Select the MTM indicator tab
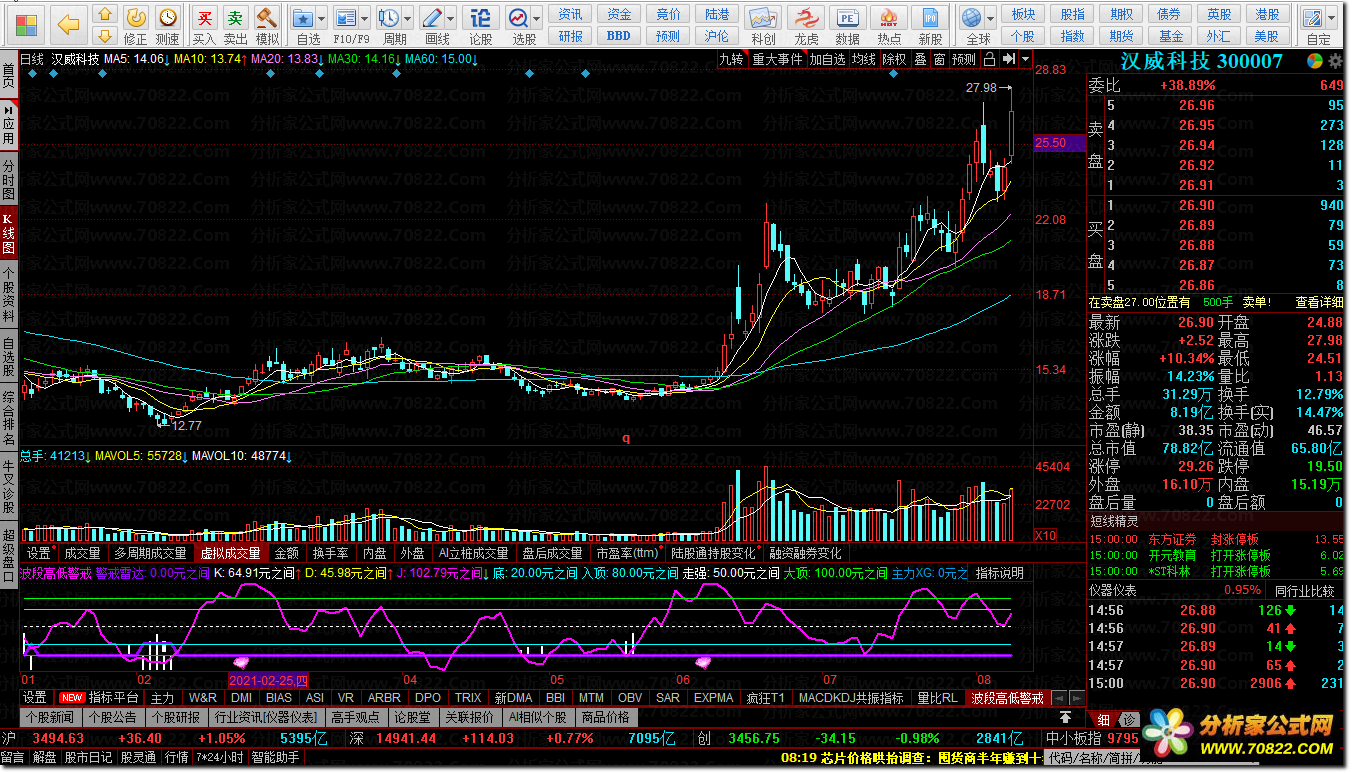This screenshot has width=1352, height=773. pyautogui.click(x=591, y=697)
